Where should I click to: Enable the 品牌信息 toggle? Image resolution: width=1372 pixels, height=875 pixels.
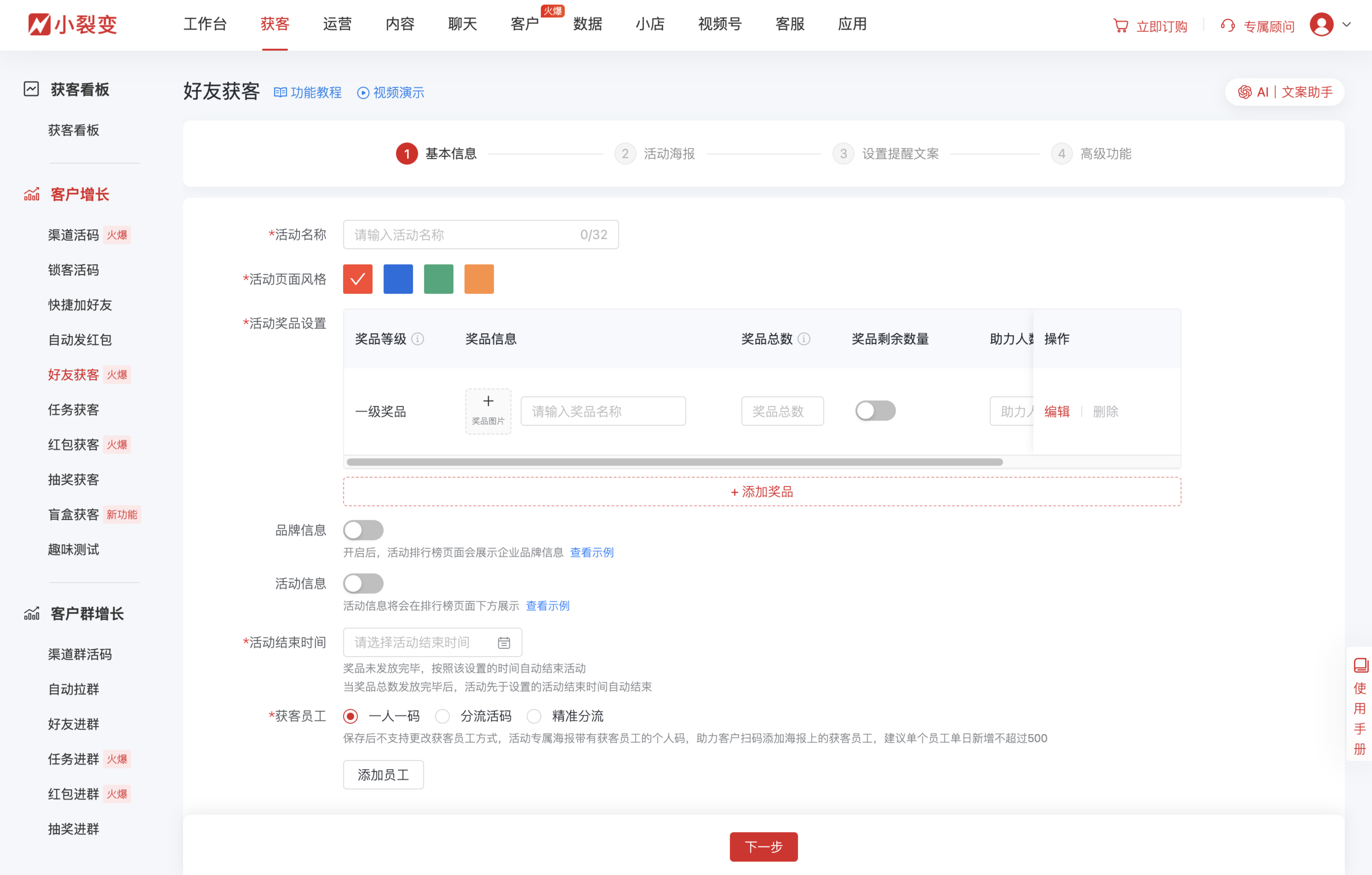363,530
